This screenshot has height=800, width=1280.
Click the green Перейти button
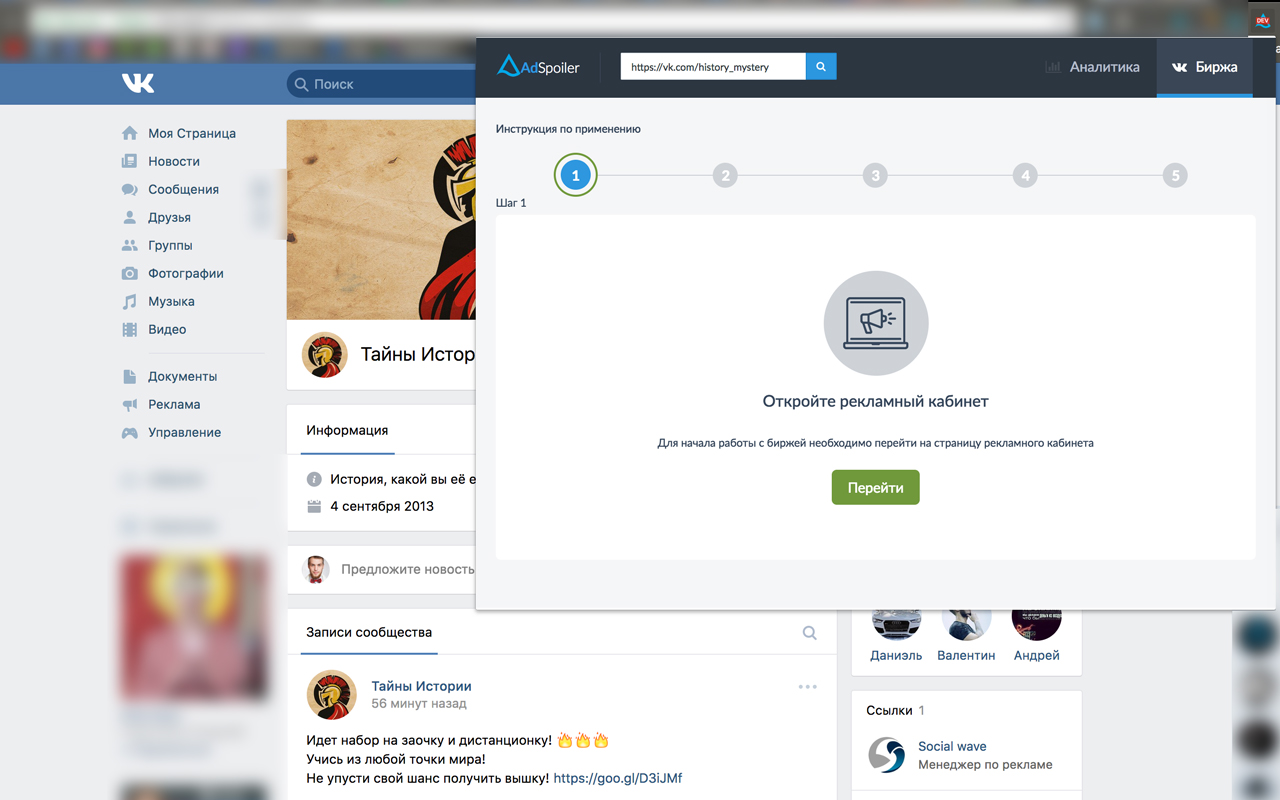[x=875, y=488]
